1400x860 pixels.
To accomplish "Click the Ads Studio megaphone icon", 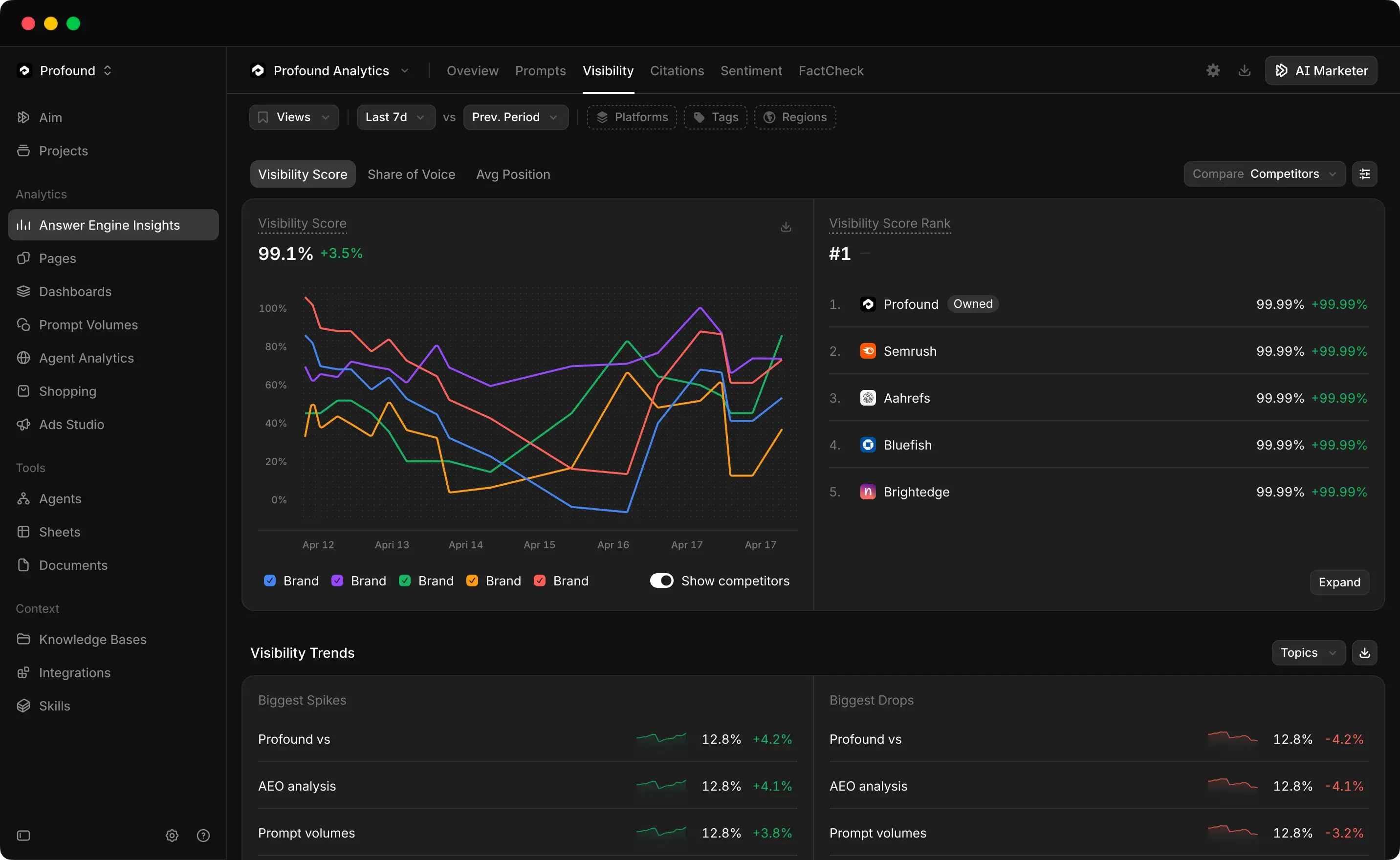I will tap(23, 424).
